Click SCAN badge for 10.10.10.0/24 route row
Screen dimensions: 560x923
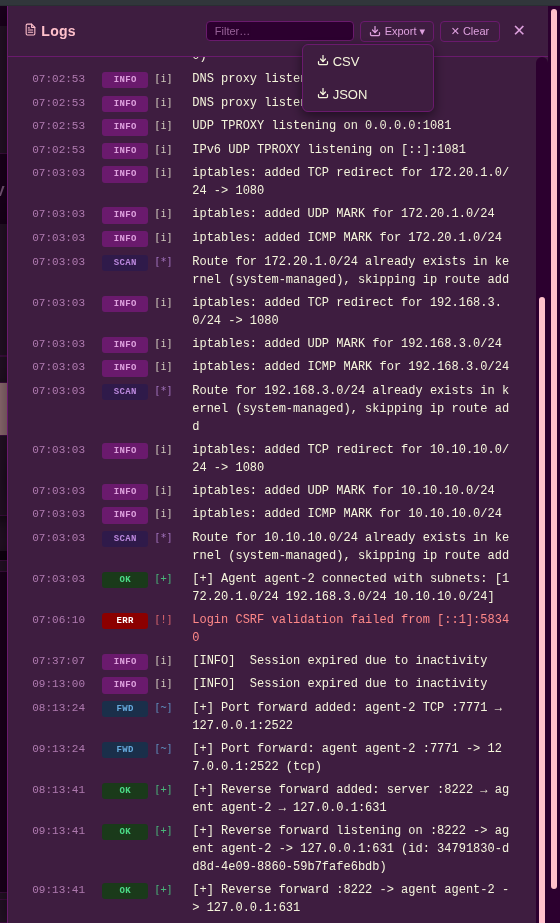tap(125, 539)
